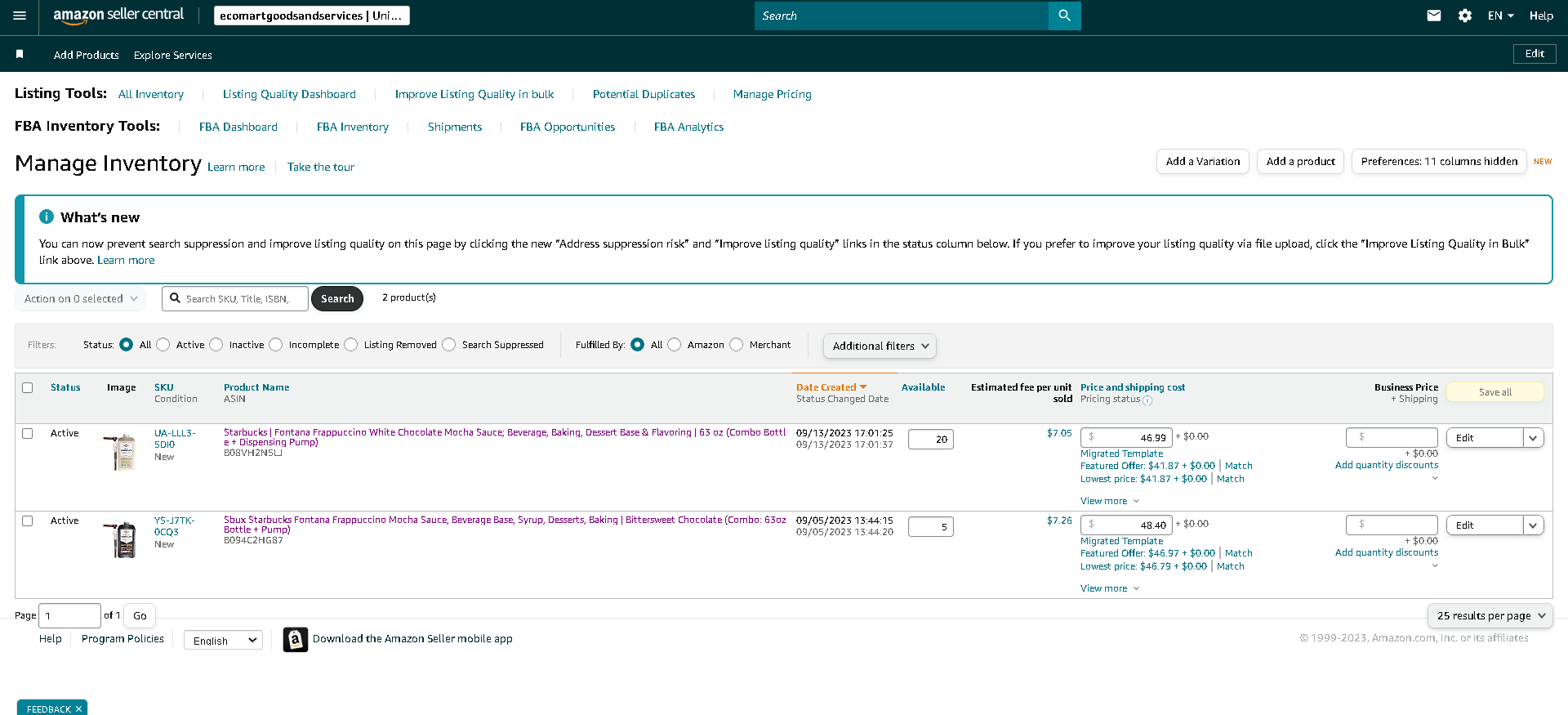1568x715 pixels.
Task: Click the available quantity field showing 20
Action: 931,440
